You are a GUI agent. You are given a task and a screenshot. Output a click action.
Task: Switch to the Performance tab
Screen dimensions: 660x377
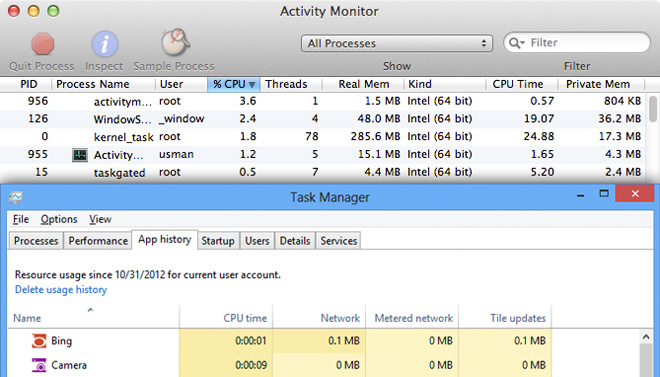pyautogui.click(x=98, y=241)
